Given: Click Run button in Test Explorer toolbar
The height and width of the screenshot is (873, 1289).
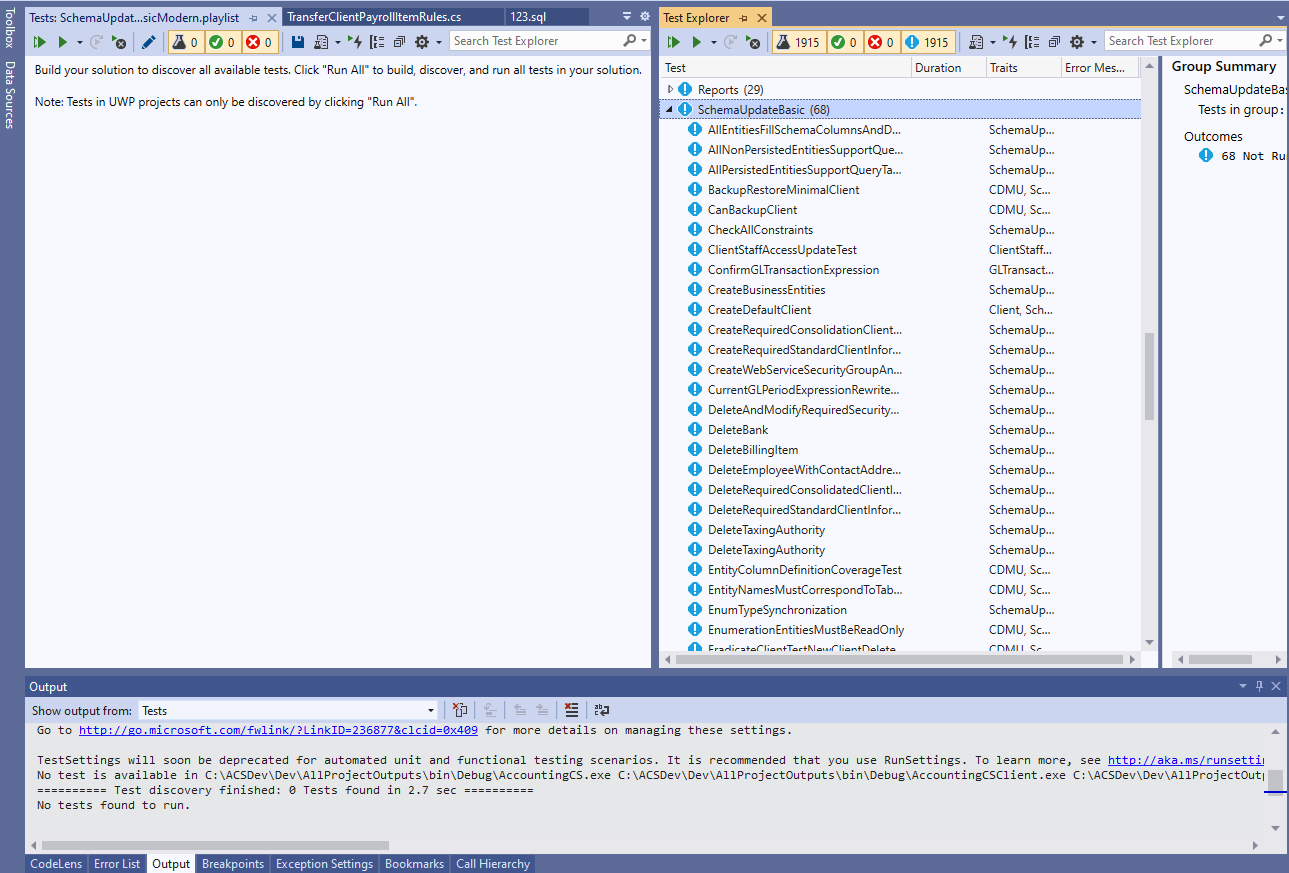Looking at the screenshot, I should pos(697,42).
